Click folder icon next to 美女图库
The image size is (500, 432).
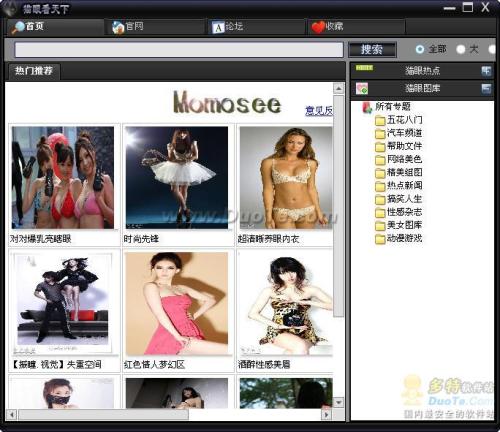[380, 226]
